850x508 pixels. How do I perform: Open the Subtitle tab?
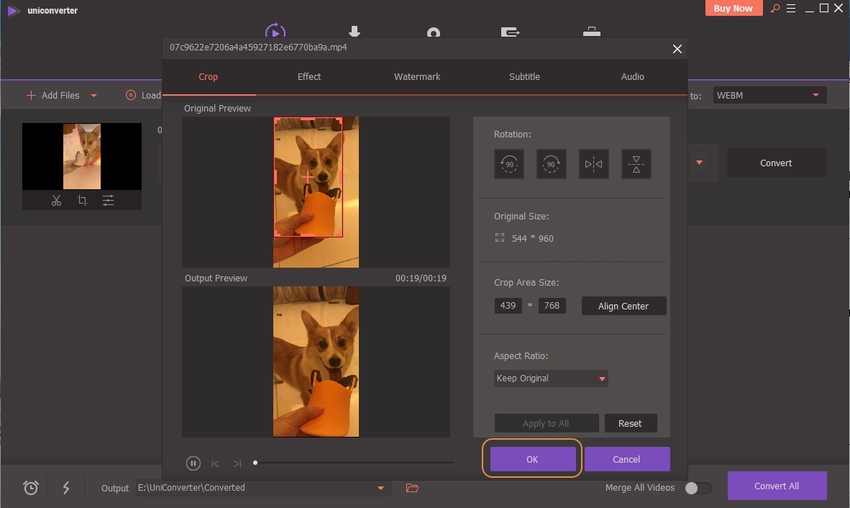tap(524, 77)
